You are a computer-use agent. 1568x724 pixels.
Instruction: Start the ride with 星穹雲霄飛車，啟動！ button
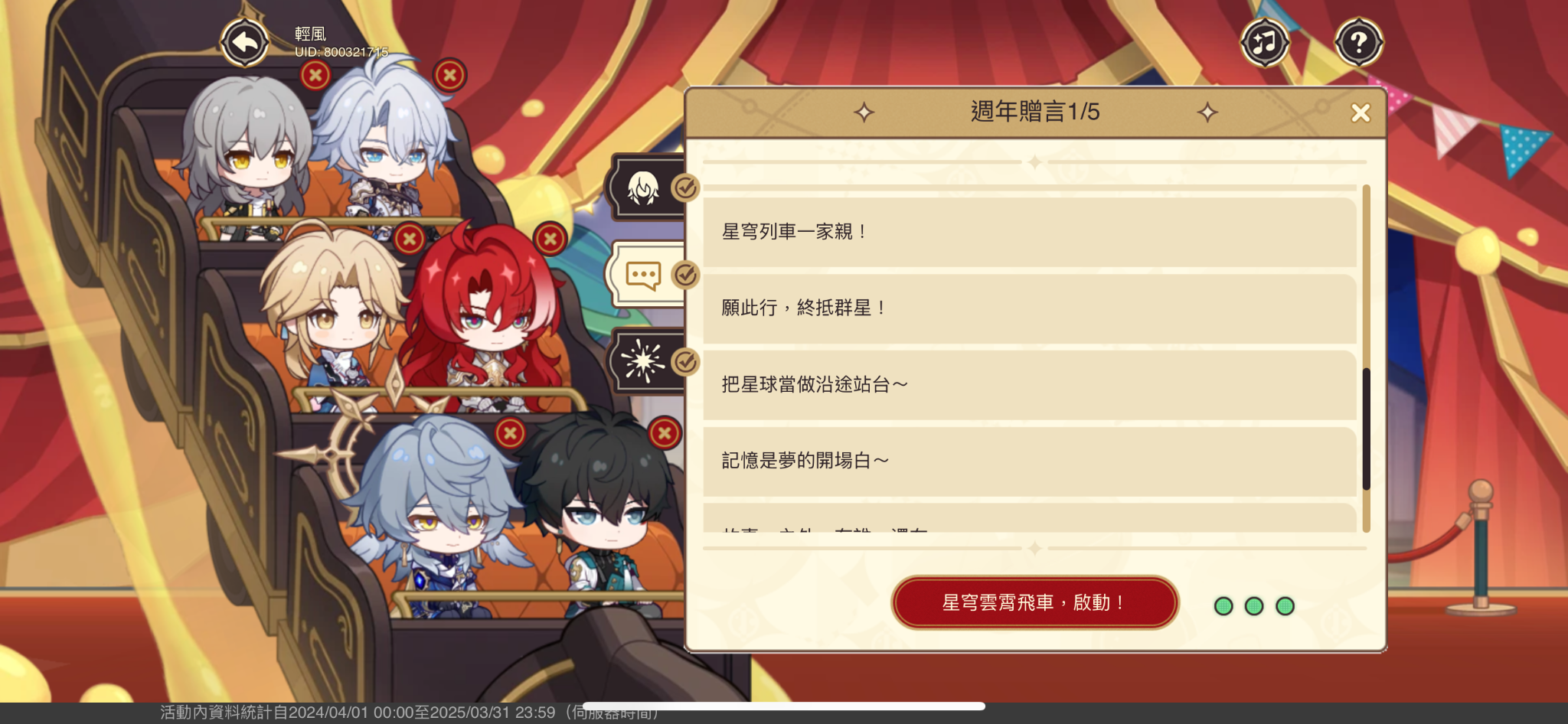[x=1035, y=603]
